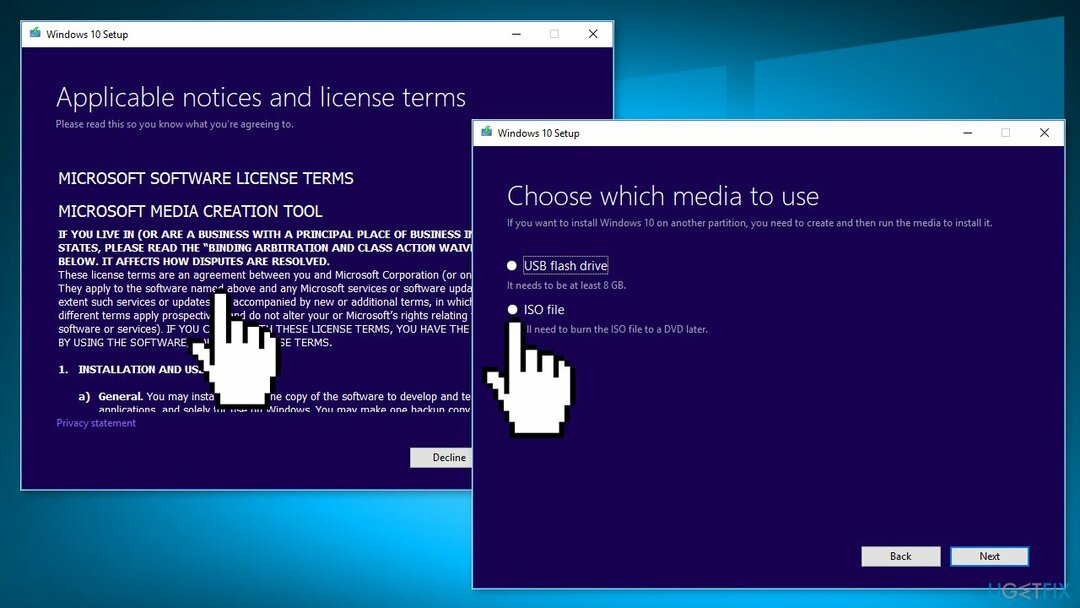Click the UGETFIX watermark logo
This screenshot has width=1080, height=608.
pyautogui.click(x=1028, y=590)
